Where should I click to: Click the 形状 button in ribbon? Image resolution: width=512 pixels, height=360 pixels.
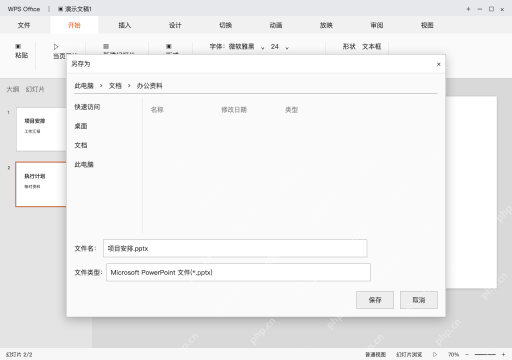pyautogui.click(x=349, y=46)
